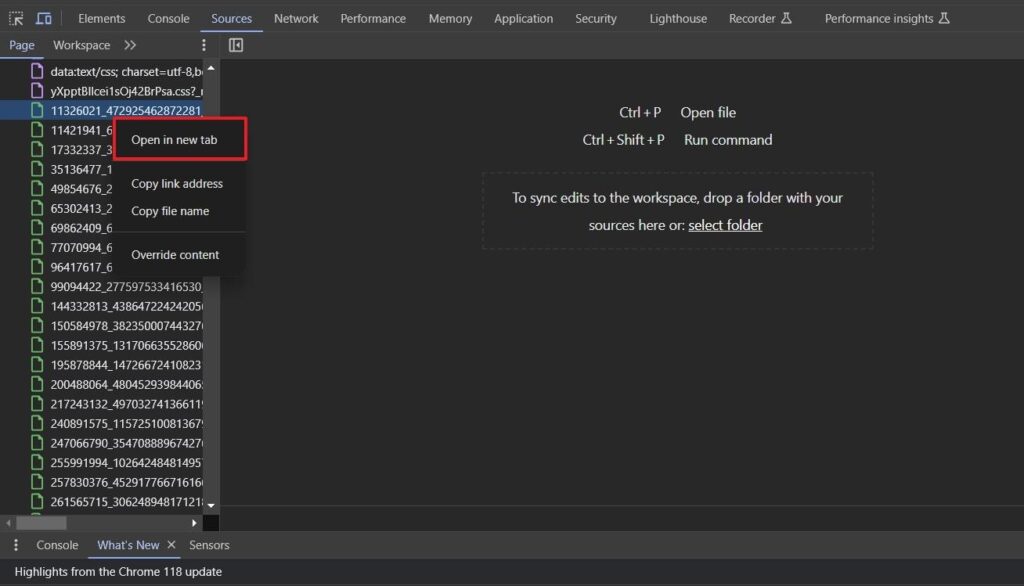Click horizontal scrollbar left arrow
Image resolution: width=1024 pixels, height=586 pixels.
click(x=8, y=523)
